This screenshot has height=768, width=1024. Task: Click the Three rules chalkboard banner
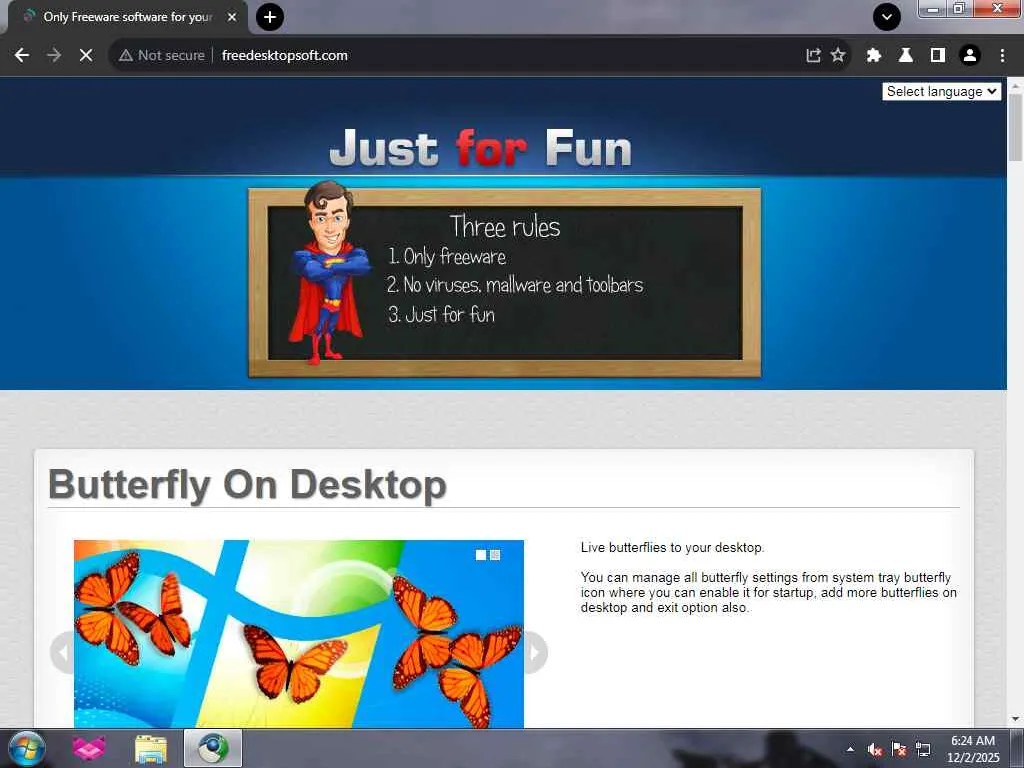click(504, 283)
